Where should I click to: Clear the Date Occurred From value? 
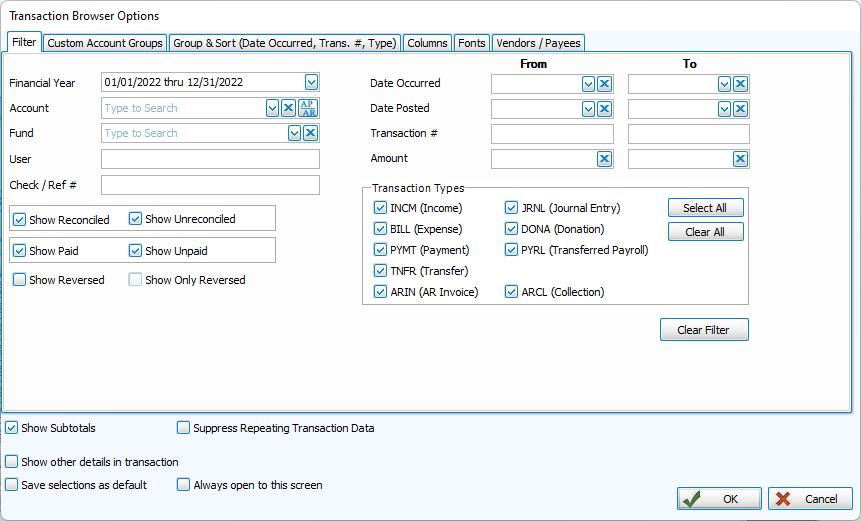tap(604, 84)
